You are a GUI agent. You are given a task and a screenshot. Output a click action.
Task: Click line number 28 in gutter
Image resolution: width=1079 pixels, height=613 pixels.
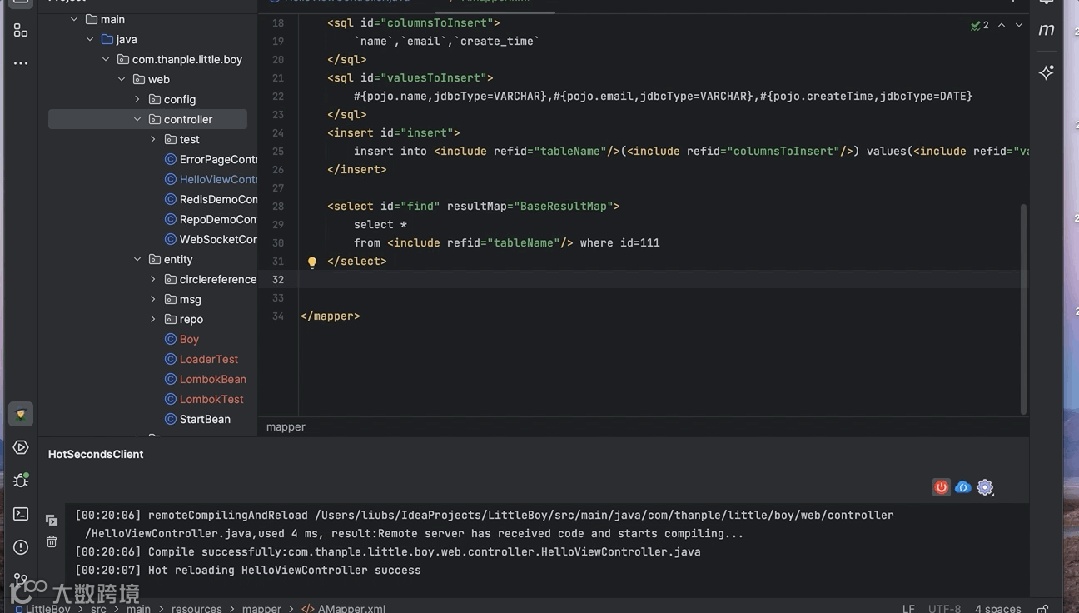pos(278,206)
